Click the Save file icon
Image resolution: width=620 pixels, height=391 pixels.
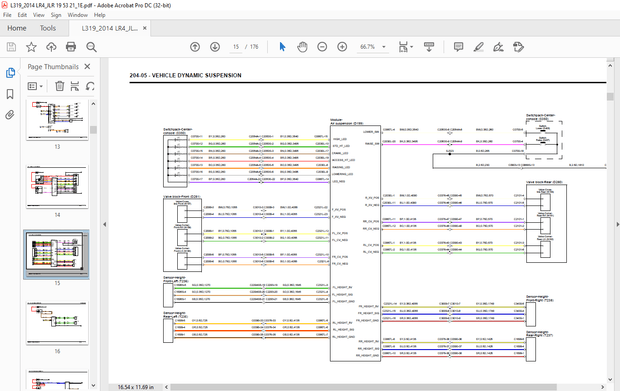[11, 47]
